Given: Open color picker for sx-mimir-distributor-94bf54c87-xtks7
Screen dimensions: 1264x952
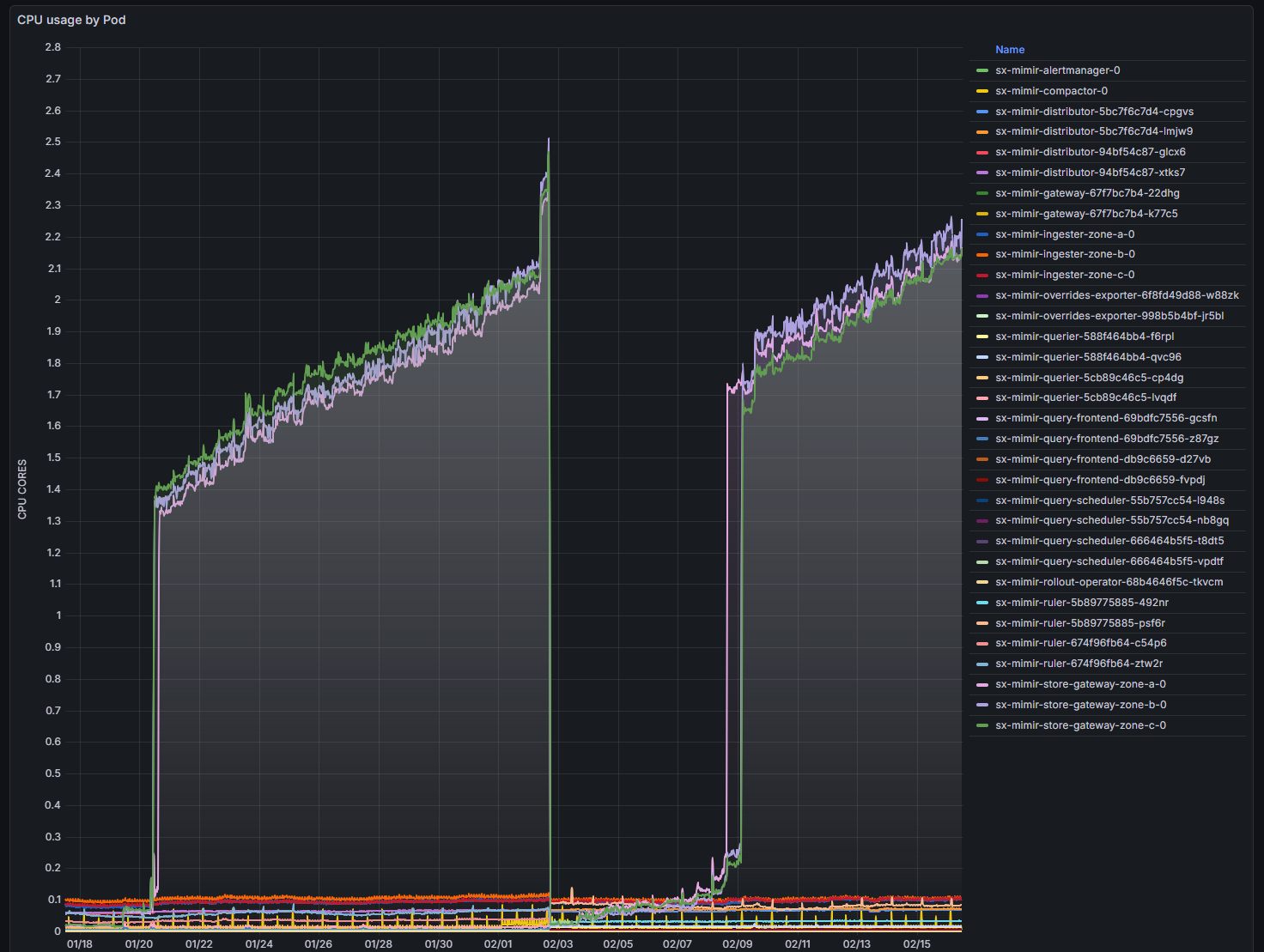Looking at the screenshot, I should click(x=982, y=173).
